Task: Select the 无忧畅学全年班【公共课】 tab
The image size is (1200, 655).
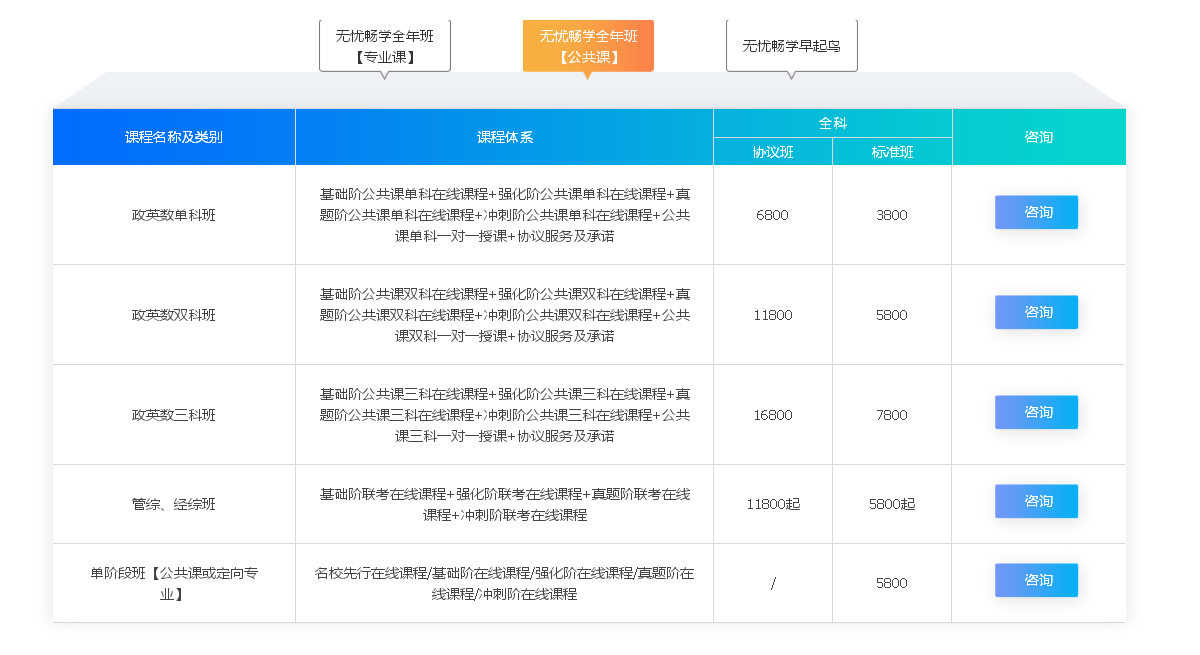Action: pyautogui.click(x=588, y=44)
